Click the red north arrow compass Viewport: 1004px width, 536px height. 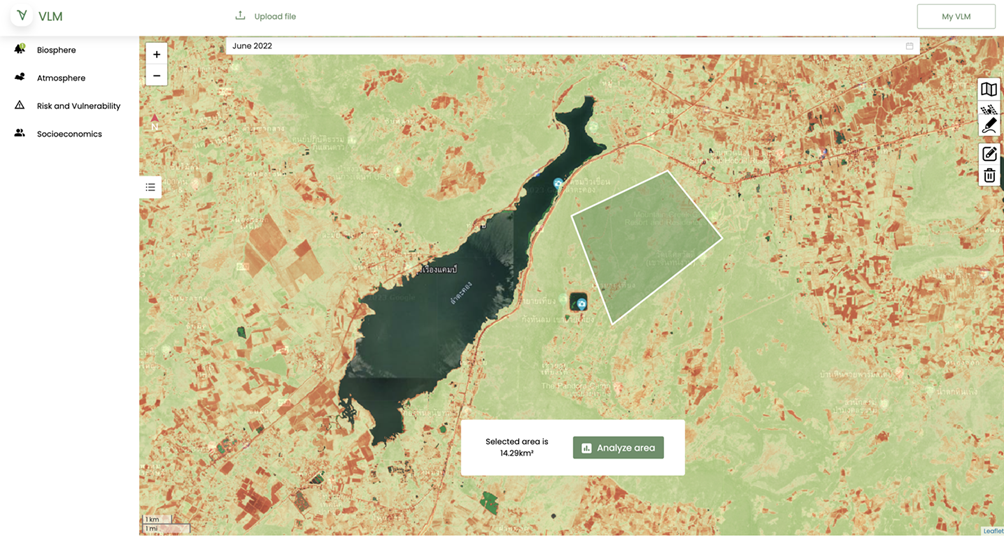[x=154, y=122]
